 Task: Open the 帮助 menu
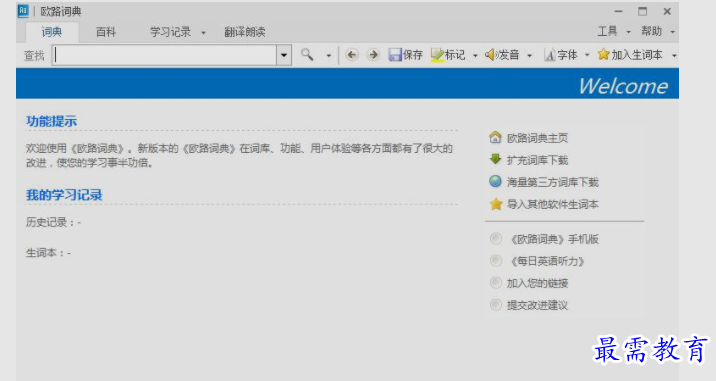click(652, 31)
